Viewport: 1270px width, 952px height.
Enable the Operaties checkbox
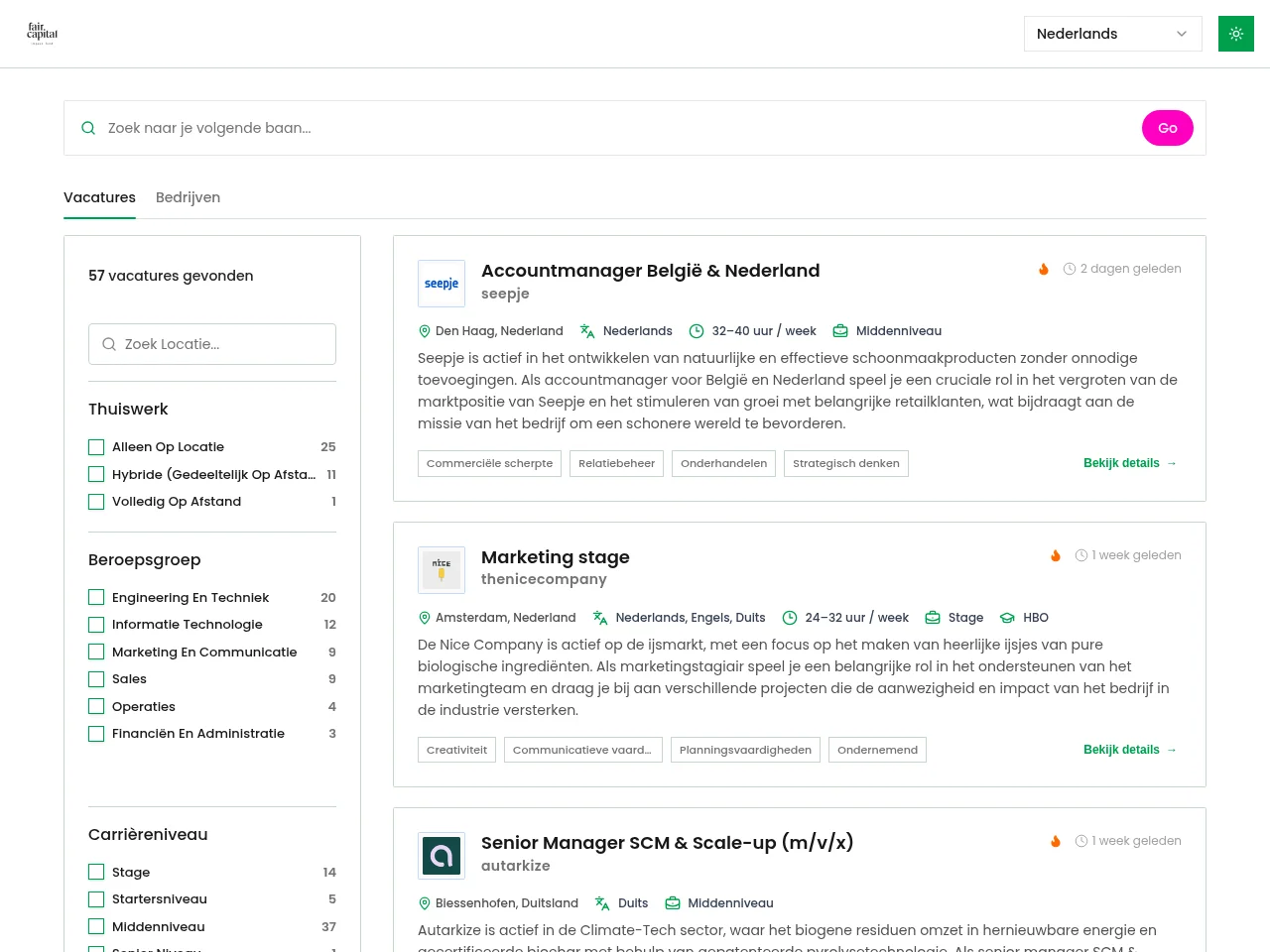click(x=96, y=707)
